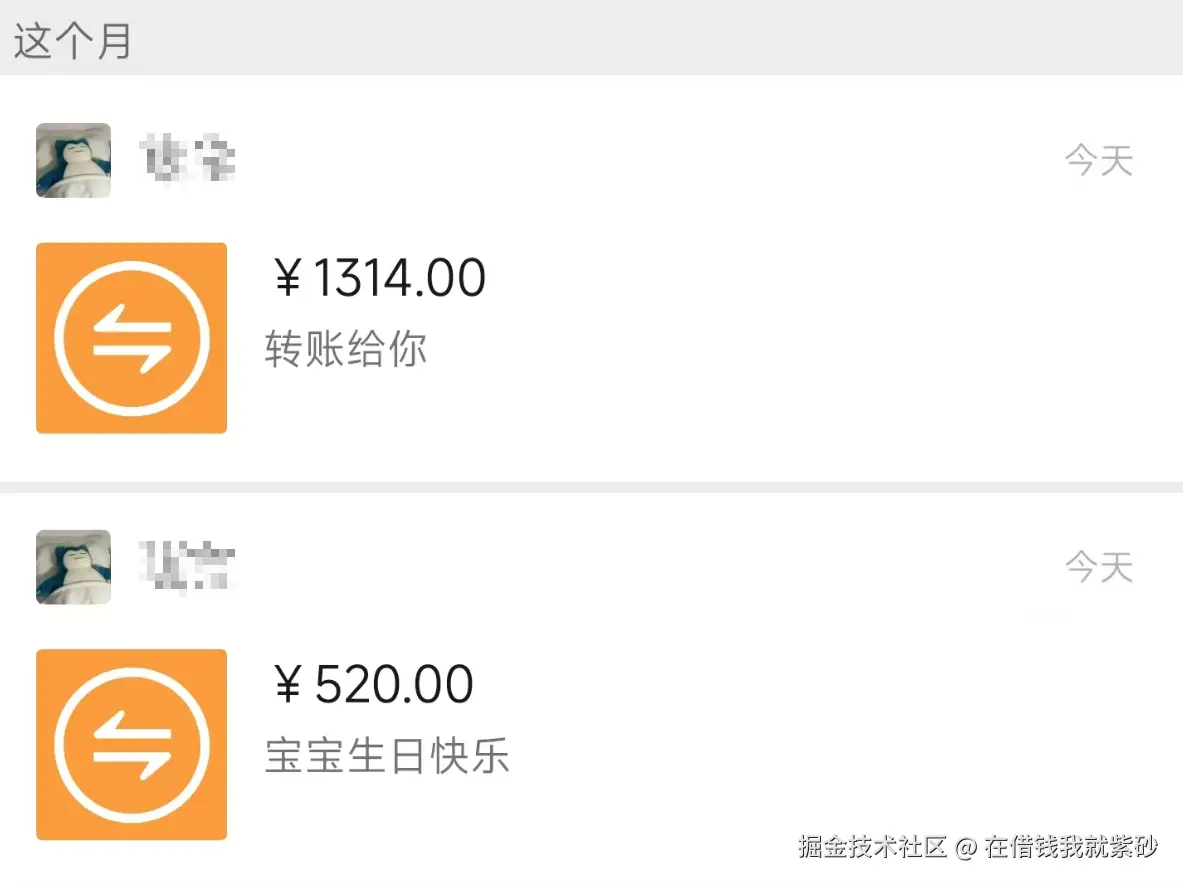Select the Snorlax avatar of the second contact

[x=73, y=567]
